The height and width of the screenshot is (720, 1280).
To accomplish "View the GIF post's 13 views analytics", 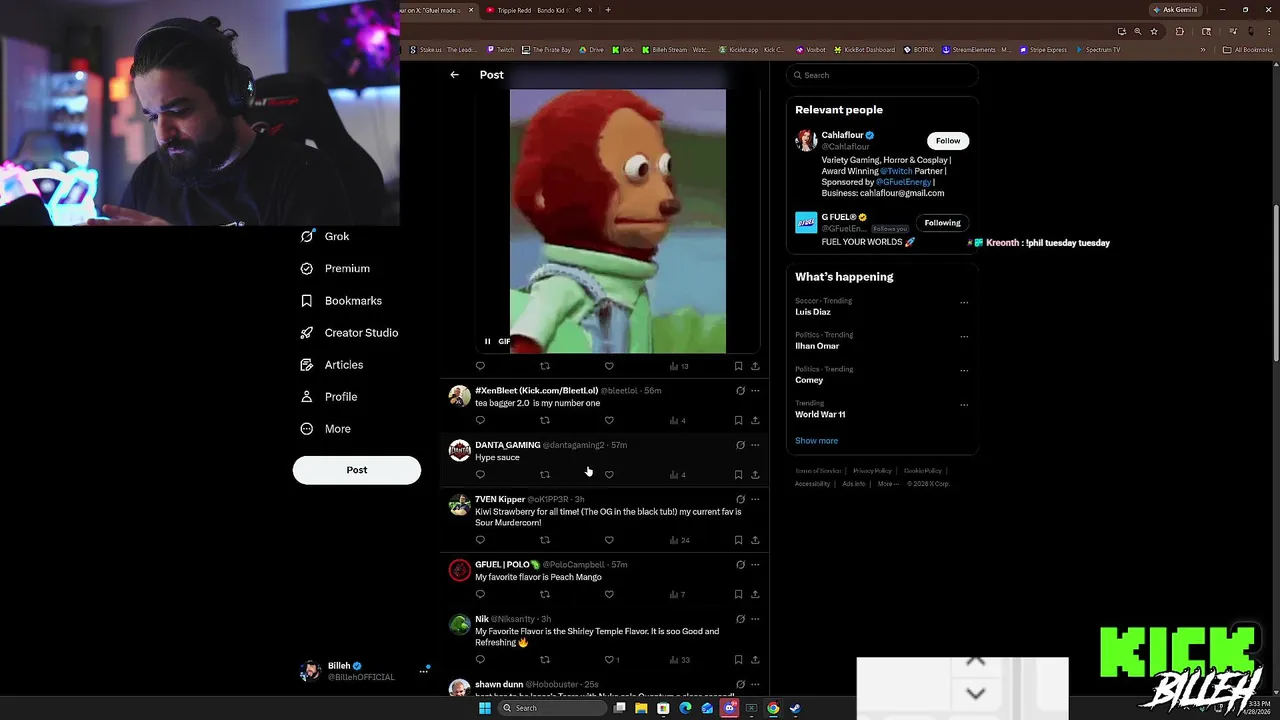I will click(679, 366).
